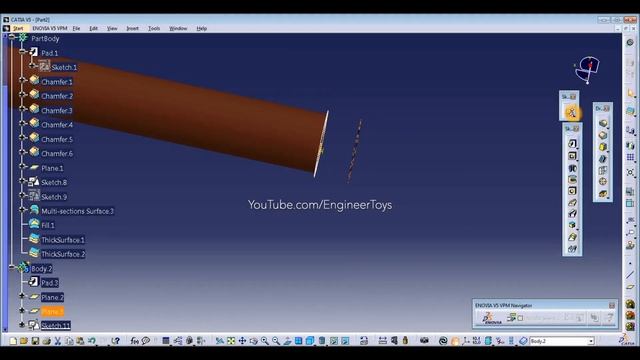Click the Fit All In view icon
Viewport: 640px width, 360px height.
[x=231, y=340]
